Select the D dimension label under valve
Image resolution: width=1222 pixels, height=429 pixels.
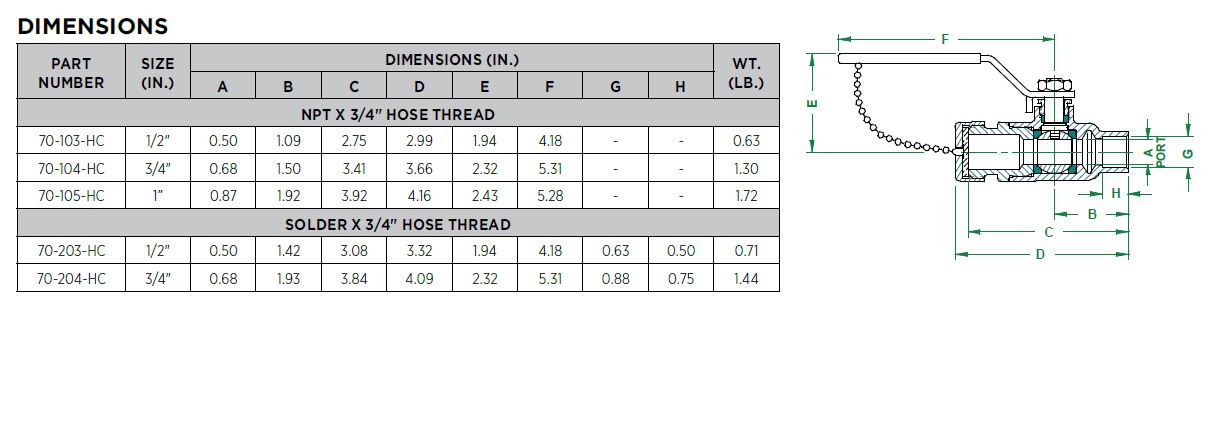tap(1040, 254)
